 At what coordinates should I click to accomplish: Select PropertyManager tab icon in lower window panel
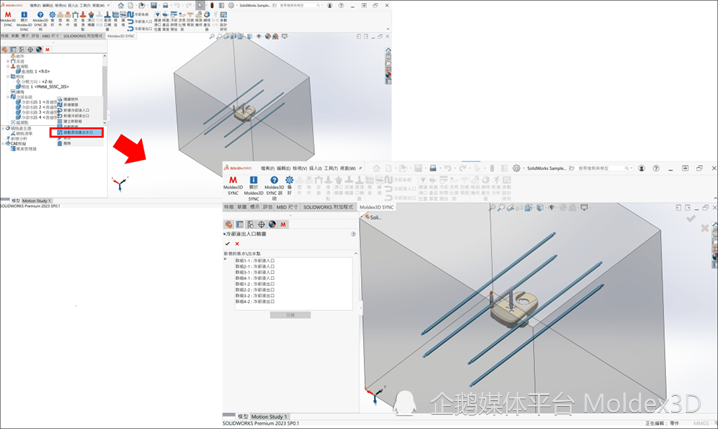(239, 224)
